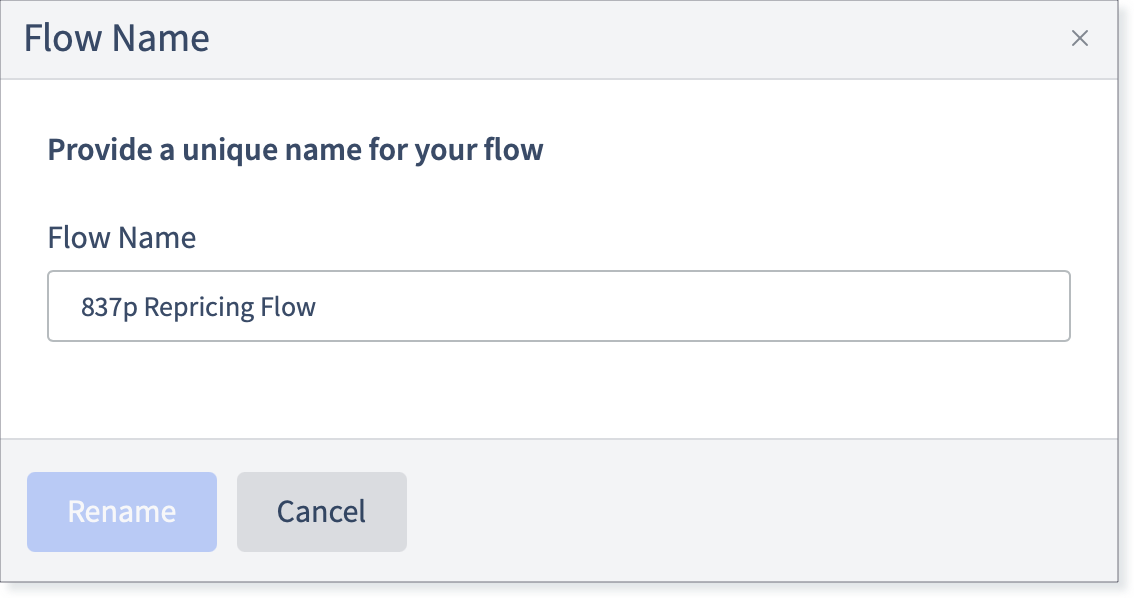Click the '837p Repricing Flow' text in field
Image resolution: width=1134 pixels, height=598 pixels.
coord(198,307)
